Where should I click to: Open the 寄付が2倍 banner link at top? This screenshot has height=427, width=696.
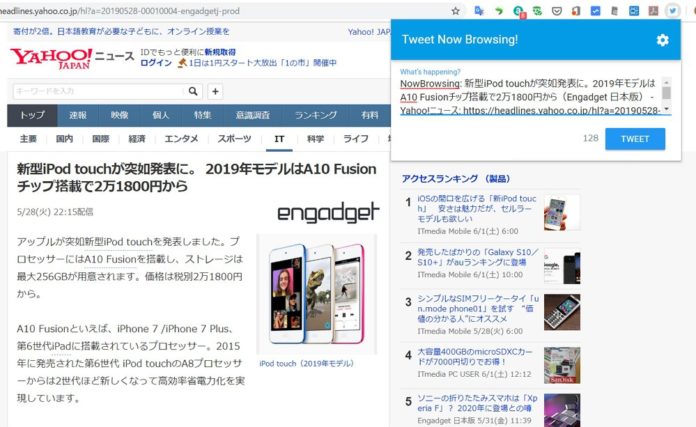pyautogui.click(x=121, y=32)
